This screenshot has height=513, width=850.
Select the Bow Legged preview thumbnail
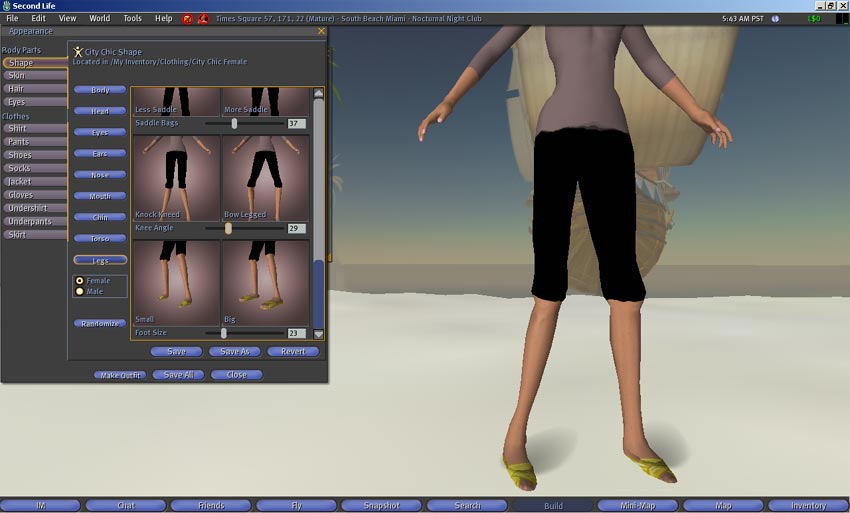click(x=265, y=177)
